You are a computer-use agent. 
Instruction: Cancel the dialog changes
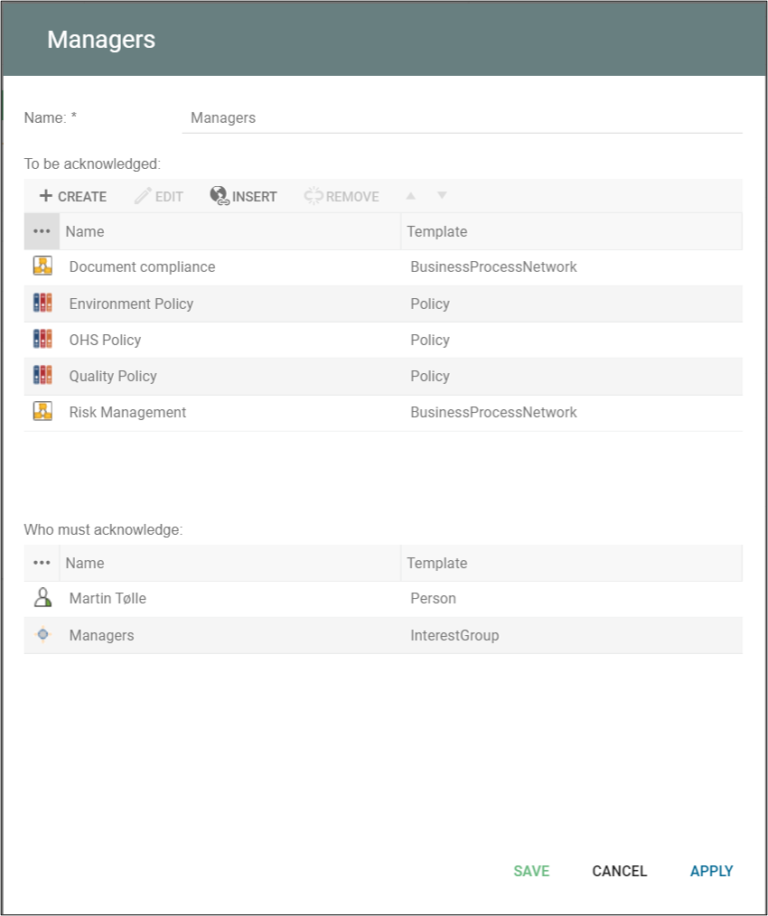click(619, 871)
